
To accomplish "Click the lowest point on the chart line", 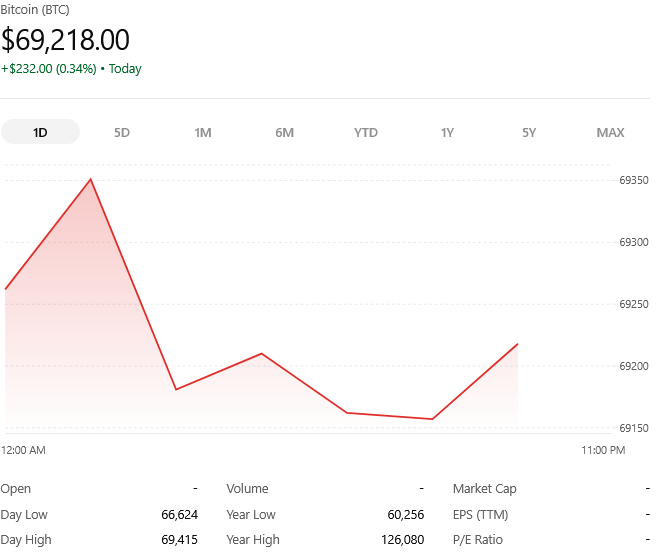I will tap(432, 419).
